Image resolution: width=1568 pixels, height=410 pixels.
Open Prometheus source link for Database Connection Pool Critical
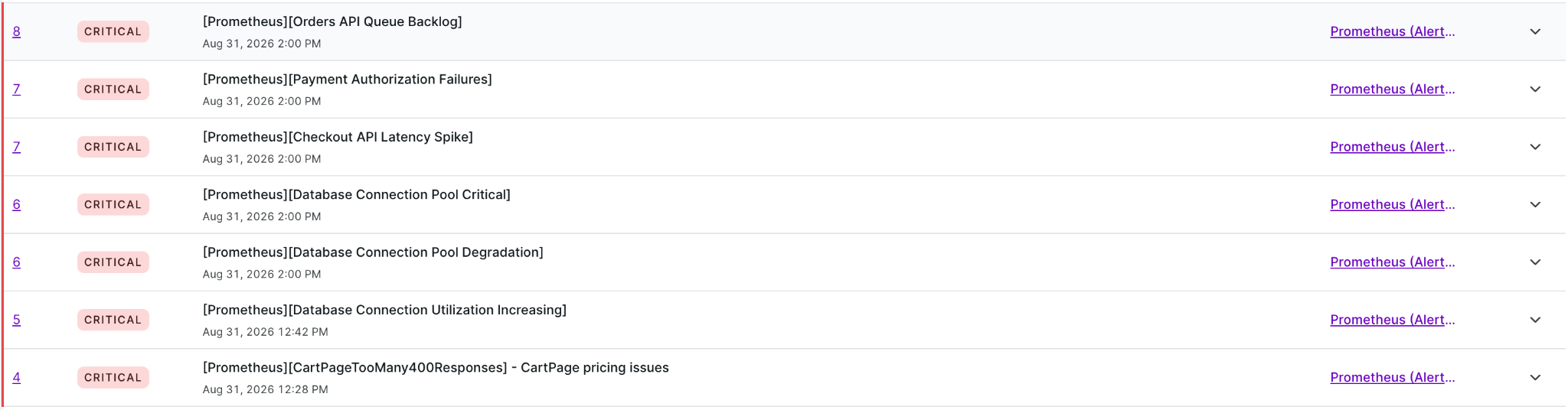click(x=1392, y=204)
